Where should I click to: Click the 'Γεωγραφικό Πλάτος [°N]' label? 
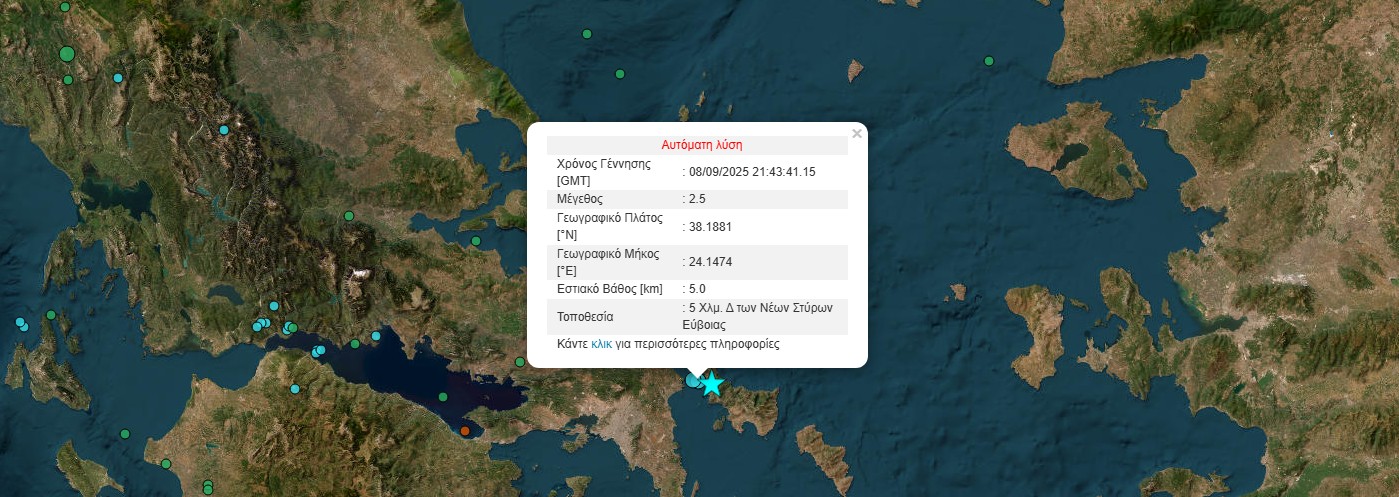610,226
